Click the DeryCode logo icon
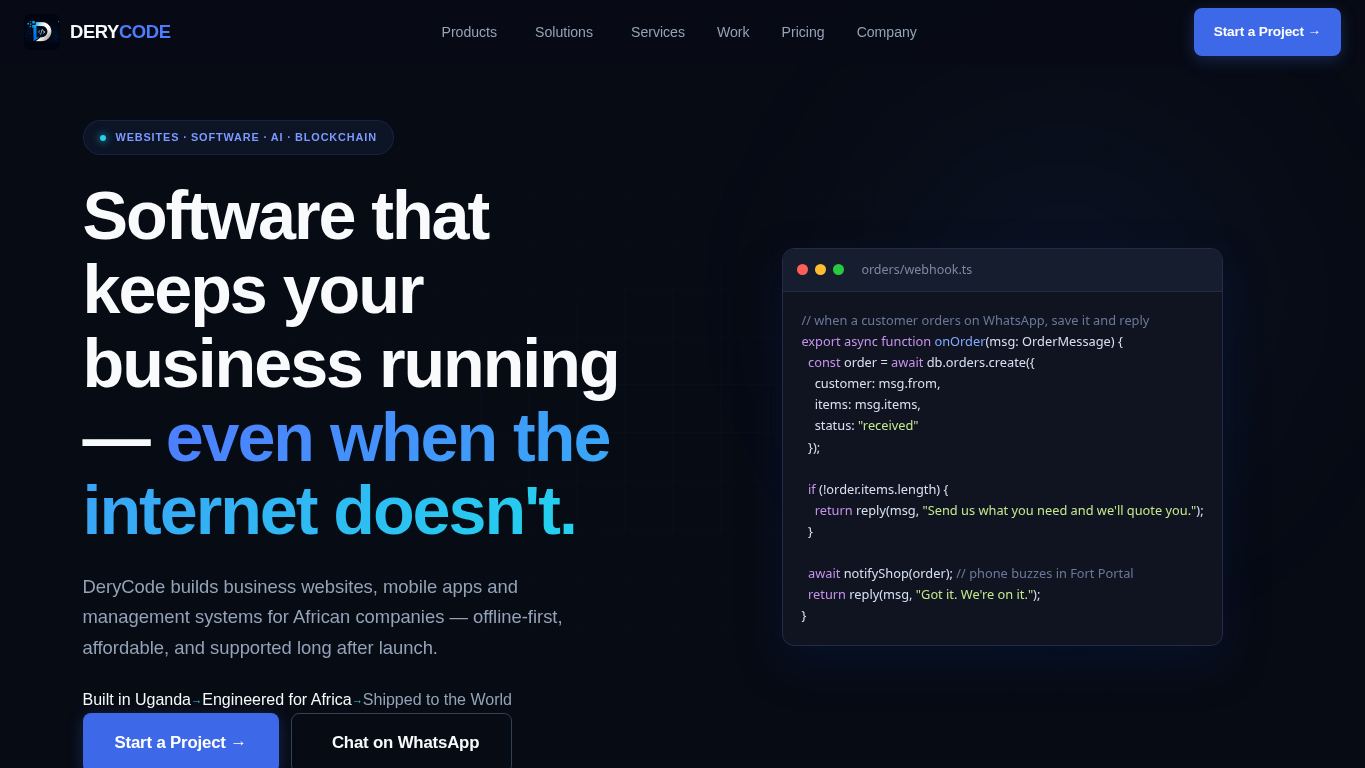 tap(41, 32)
